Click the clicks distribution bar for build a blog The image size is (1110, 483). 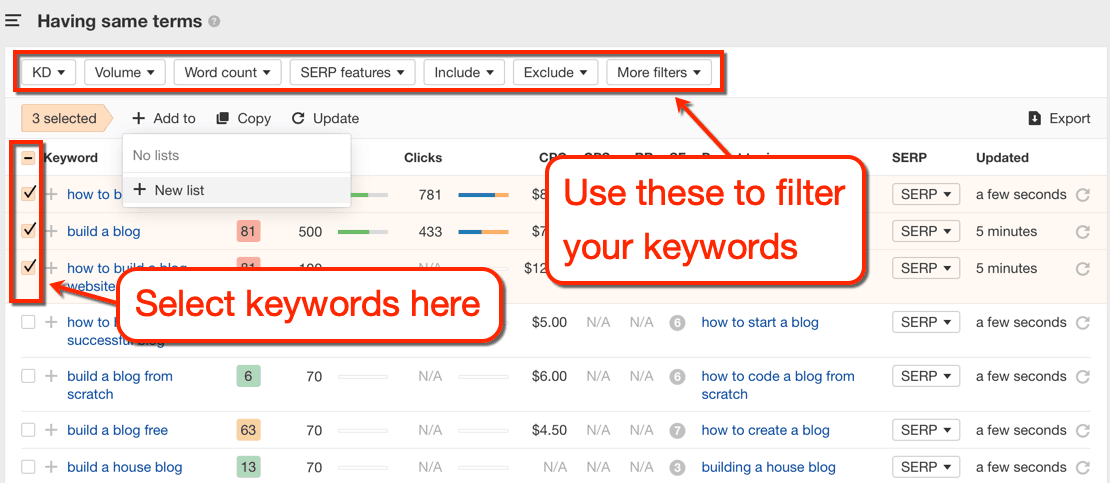point(484,232)
